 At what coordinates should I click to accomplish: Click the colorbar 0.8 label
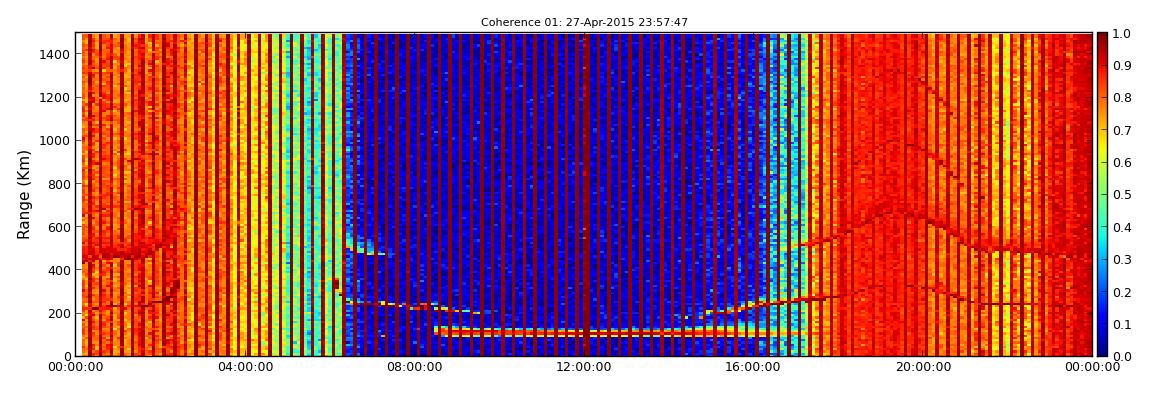coord(1121,98)
